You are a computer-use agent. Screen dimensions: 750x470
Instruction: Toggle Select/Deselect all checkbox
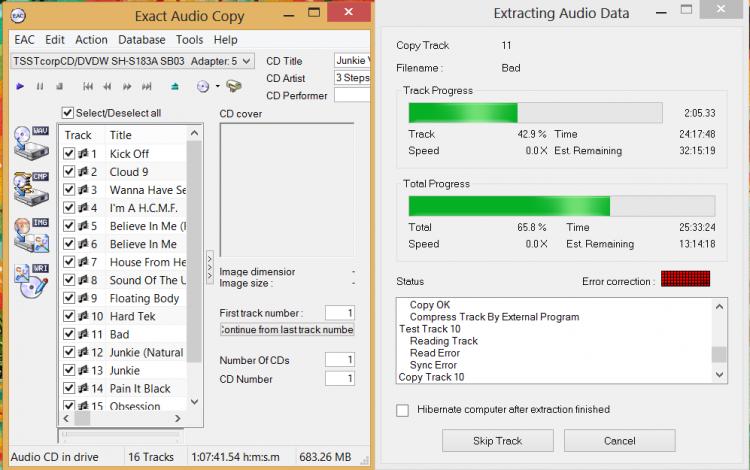coord(67,113)
